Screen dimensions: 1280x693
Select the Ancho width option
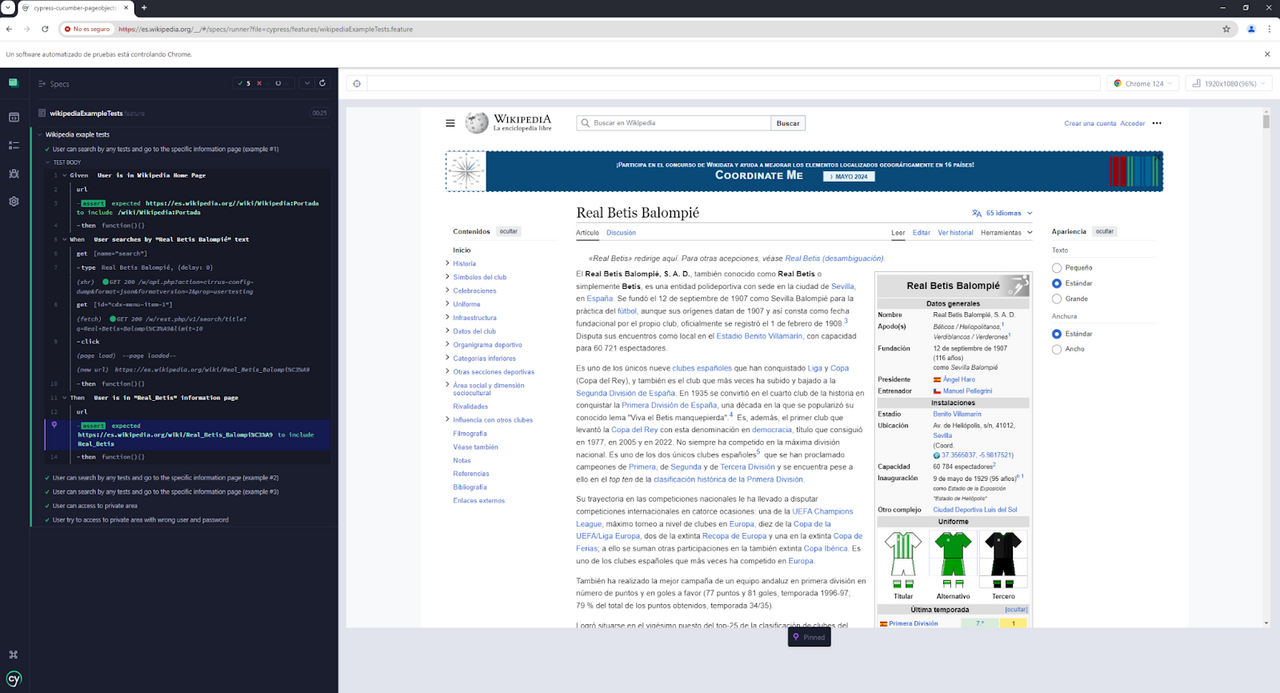point(1057,348)
